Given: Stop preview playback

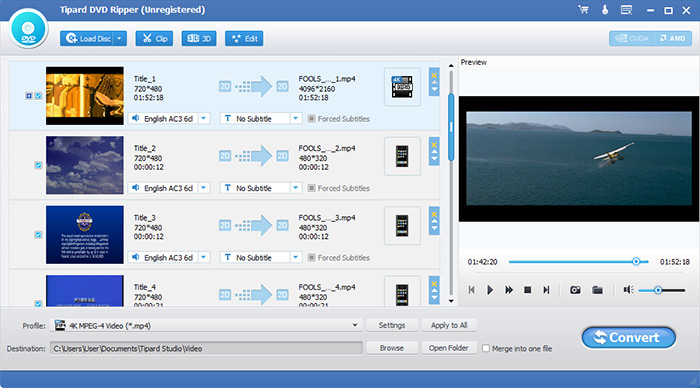Looking at the screenshot, I should (x=527, y=290).
